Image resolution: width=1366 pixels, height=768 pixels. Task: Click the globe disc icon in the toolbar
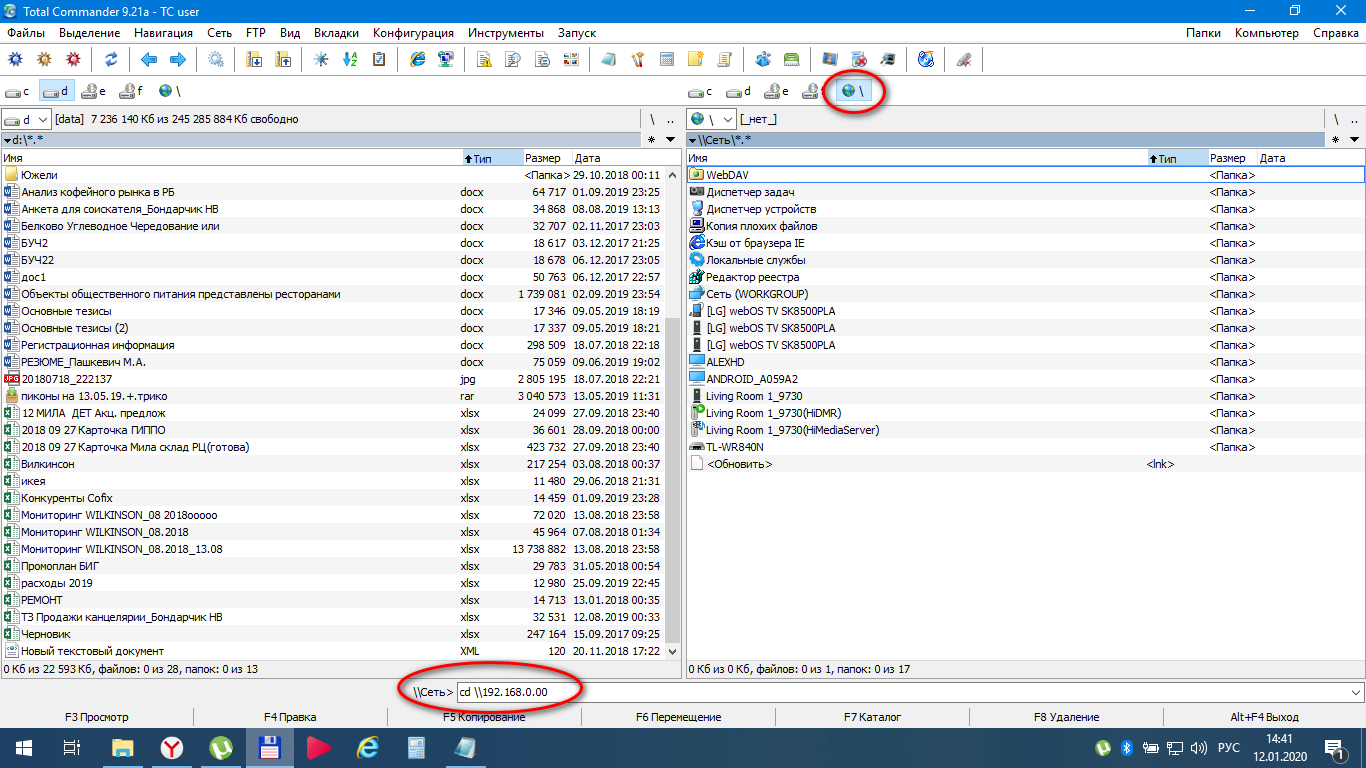point(925,59)
